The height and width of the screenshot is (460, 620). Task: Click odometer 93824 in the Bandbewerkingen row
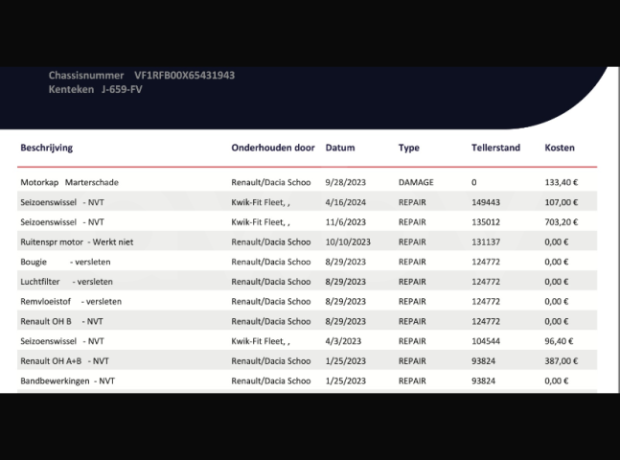click(483, 381)
